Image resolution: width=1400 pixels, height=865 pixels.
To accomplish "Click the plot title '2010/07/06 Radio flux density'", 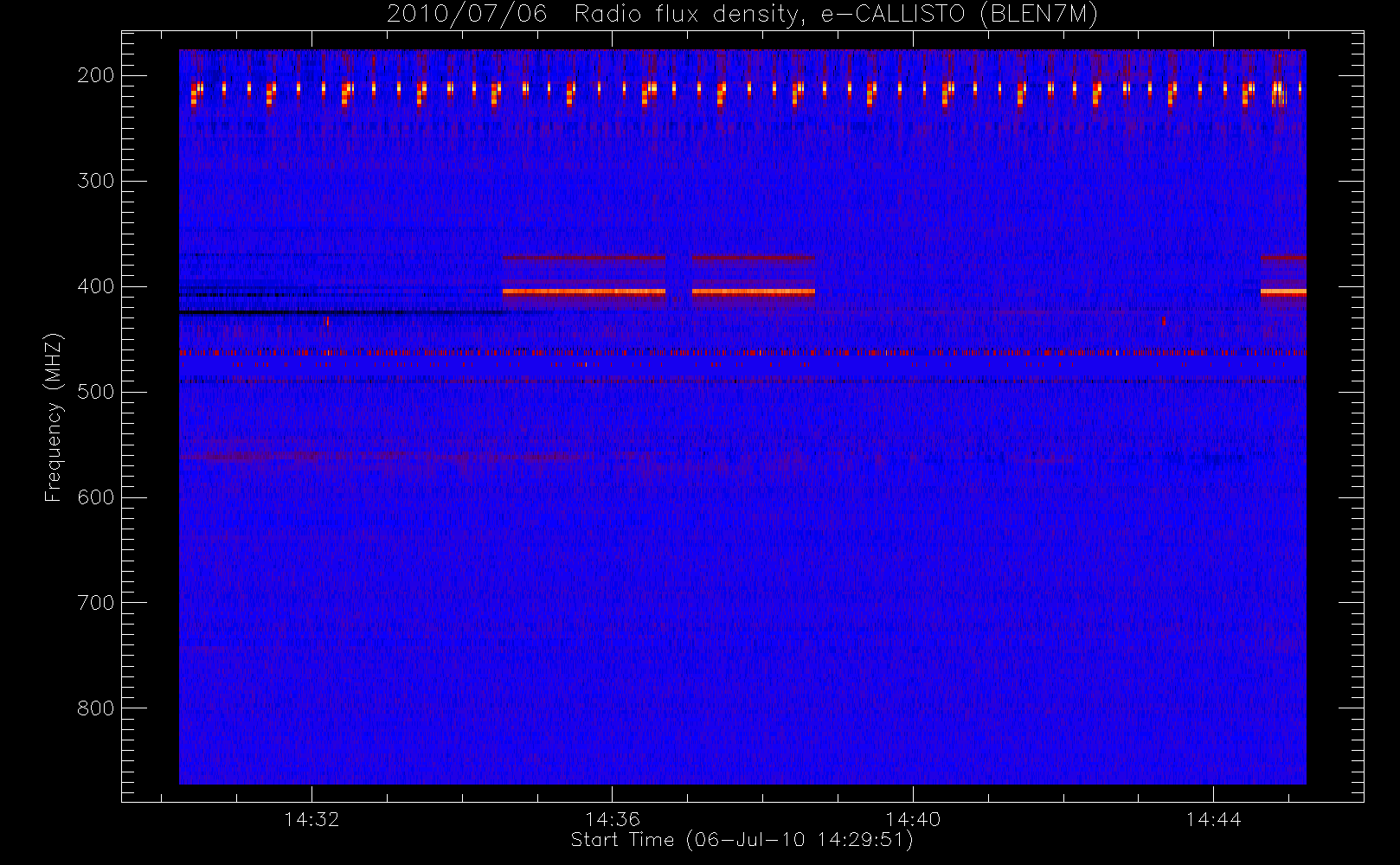I will coord(742,15).
